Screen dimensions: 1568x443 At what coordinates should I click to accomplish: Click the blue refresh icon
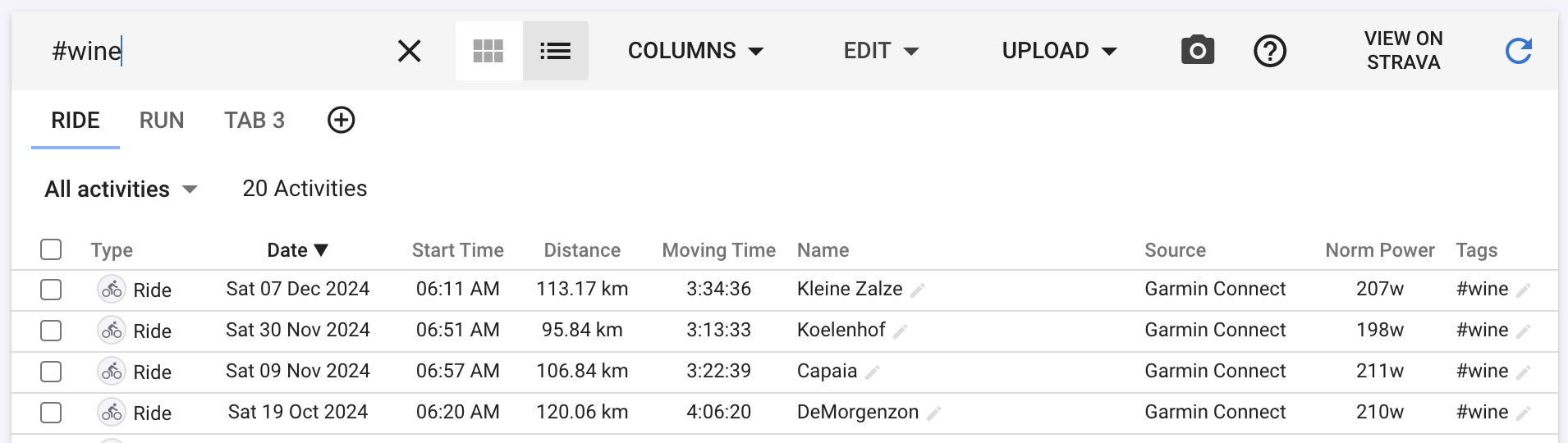tap(1519, 51)
